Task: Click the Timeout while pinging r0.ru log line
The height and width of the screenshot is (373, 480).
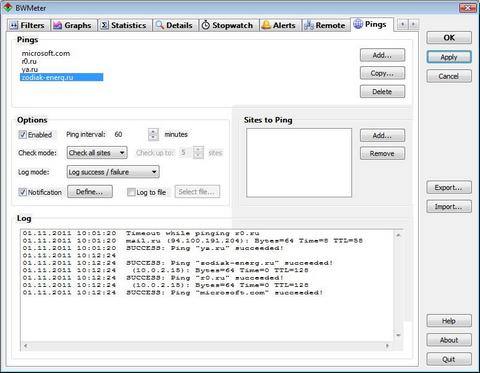Action: tap(141, 233)
